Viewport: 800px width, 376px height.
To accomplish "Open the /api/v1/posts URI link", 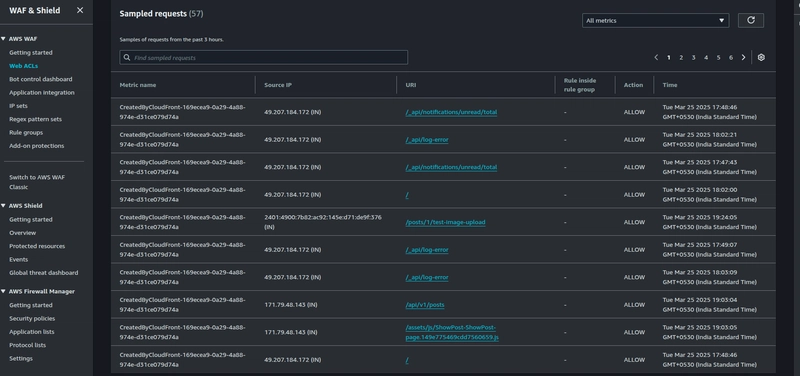I will coord(425,305).
